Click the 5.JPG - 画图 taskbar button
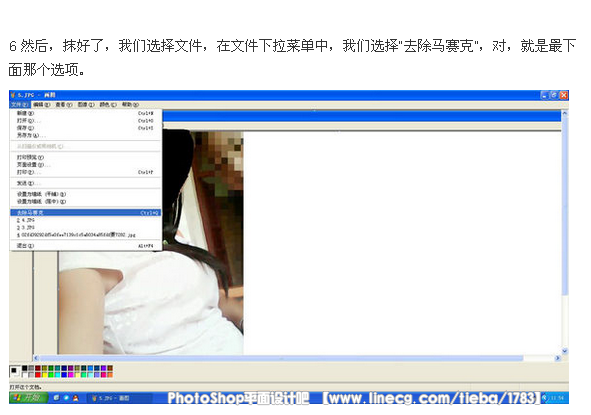Viewport: 591px width, 415px height. tap(120, 398)
